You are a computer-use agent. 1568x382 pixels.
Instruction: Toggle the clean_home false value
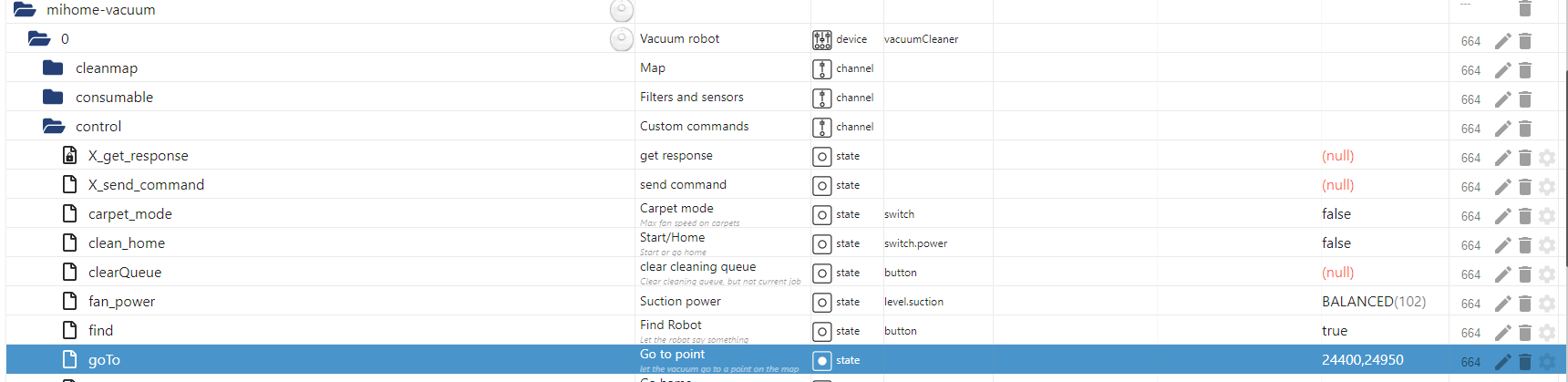[x=1336, y=243]
